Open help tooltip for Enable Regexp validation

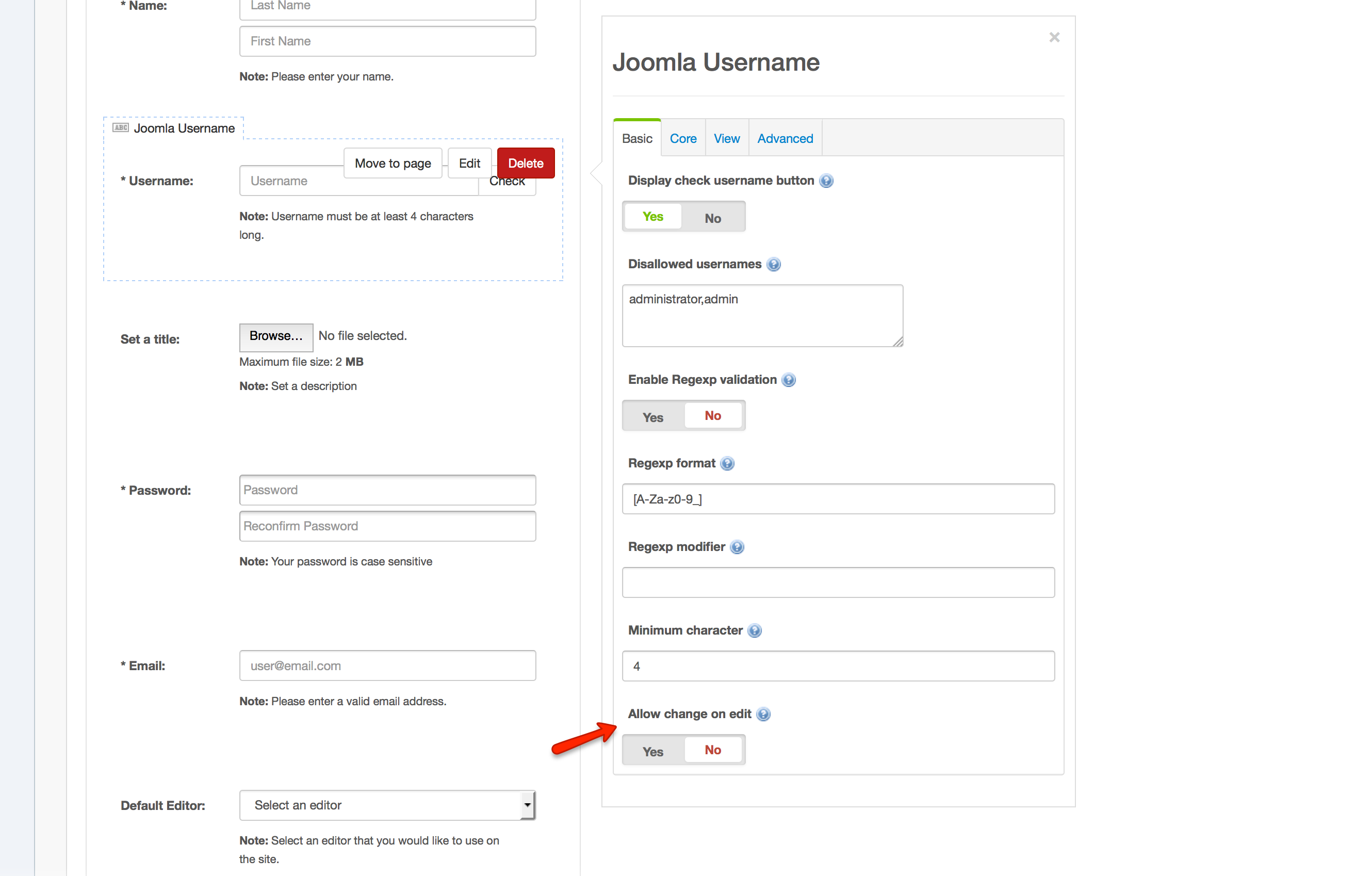click(789, 380)
